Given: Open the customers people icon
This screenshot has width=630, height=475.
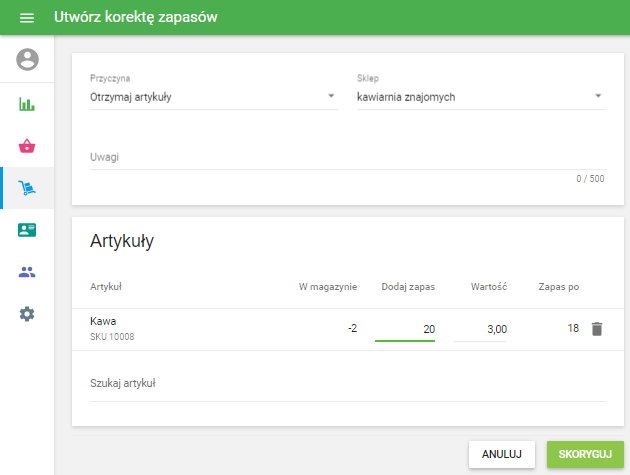Looking at the screenshot, I should pos(27,272).
